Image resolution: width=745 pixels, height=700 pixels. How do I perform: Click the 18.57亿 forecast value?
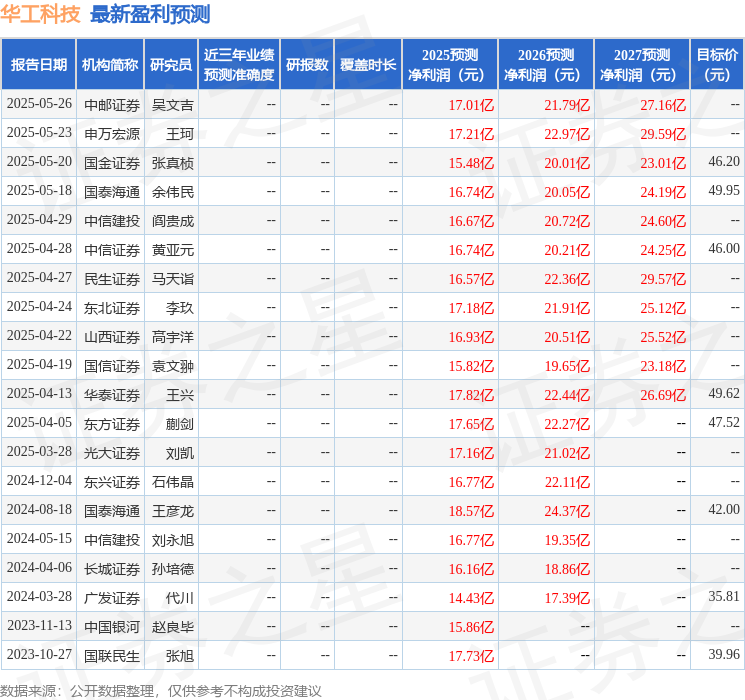point(470,510)
